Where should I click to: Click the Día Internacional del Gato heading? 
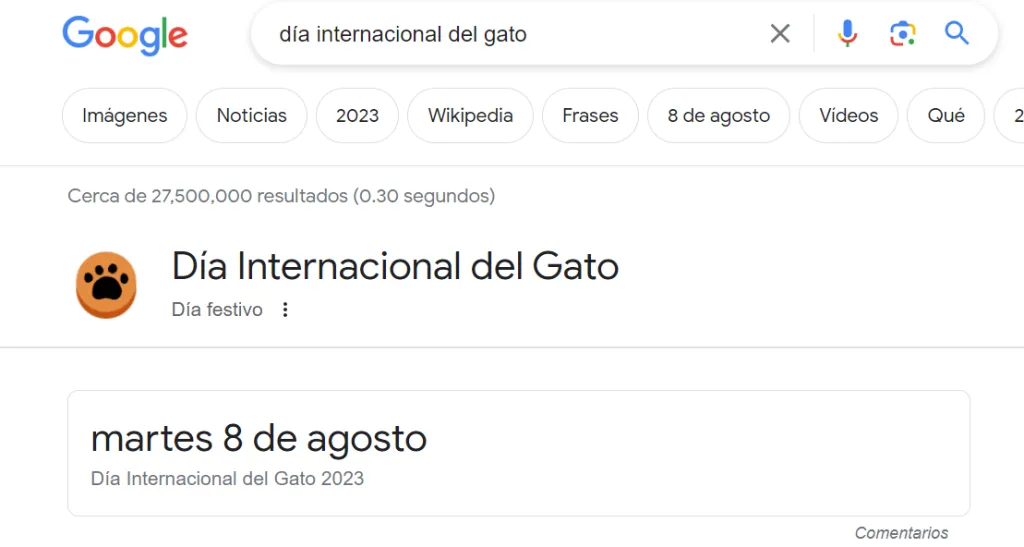[x=395, y=267]
